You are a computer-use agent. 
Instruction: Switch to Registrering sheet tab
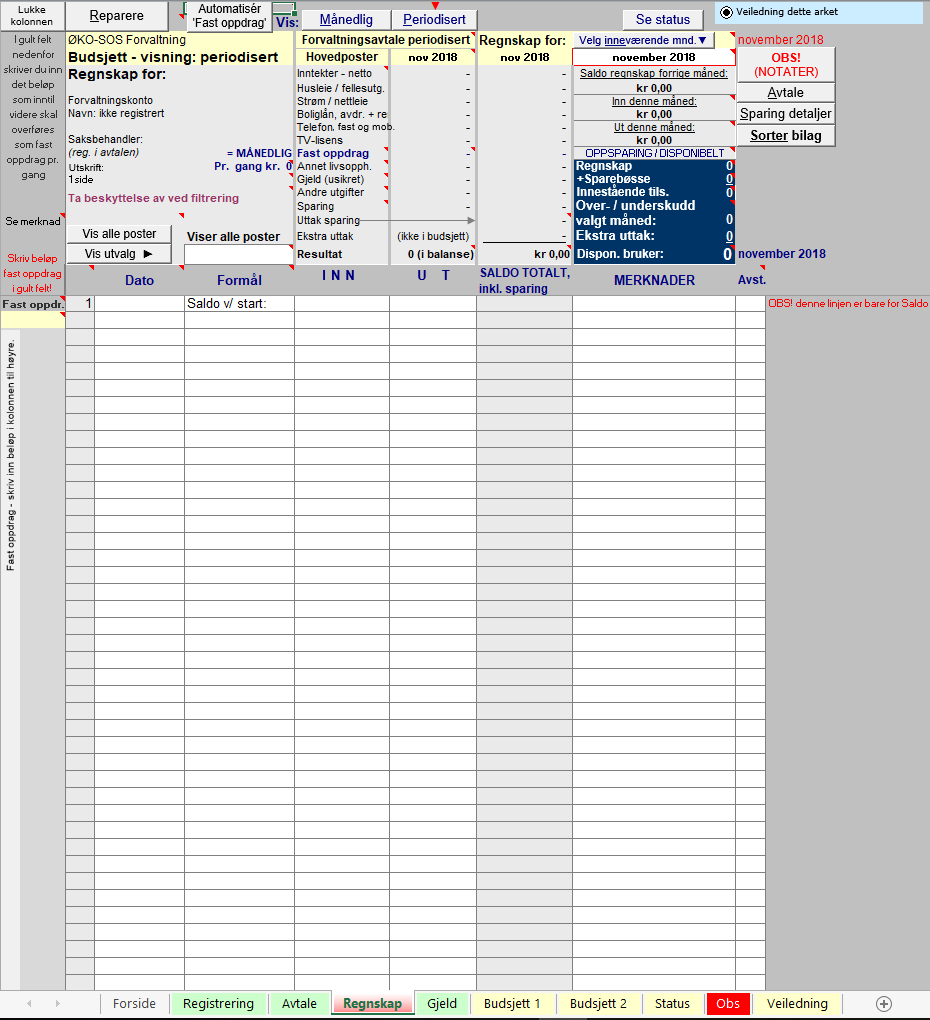(219, 1003)
